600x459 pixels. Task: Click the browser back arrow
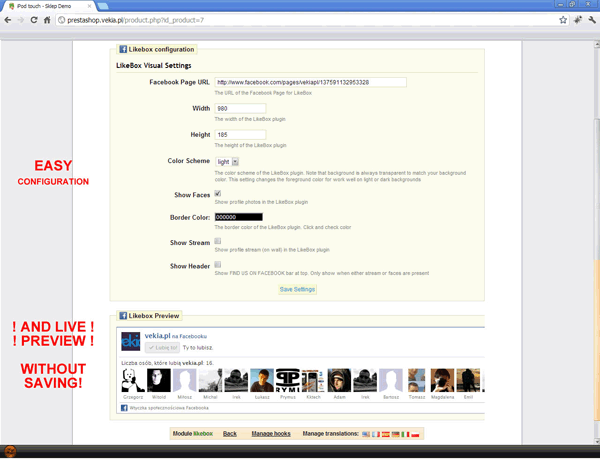8,19
